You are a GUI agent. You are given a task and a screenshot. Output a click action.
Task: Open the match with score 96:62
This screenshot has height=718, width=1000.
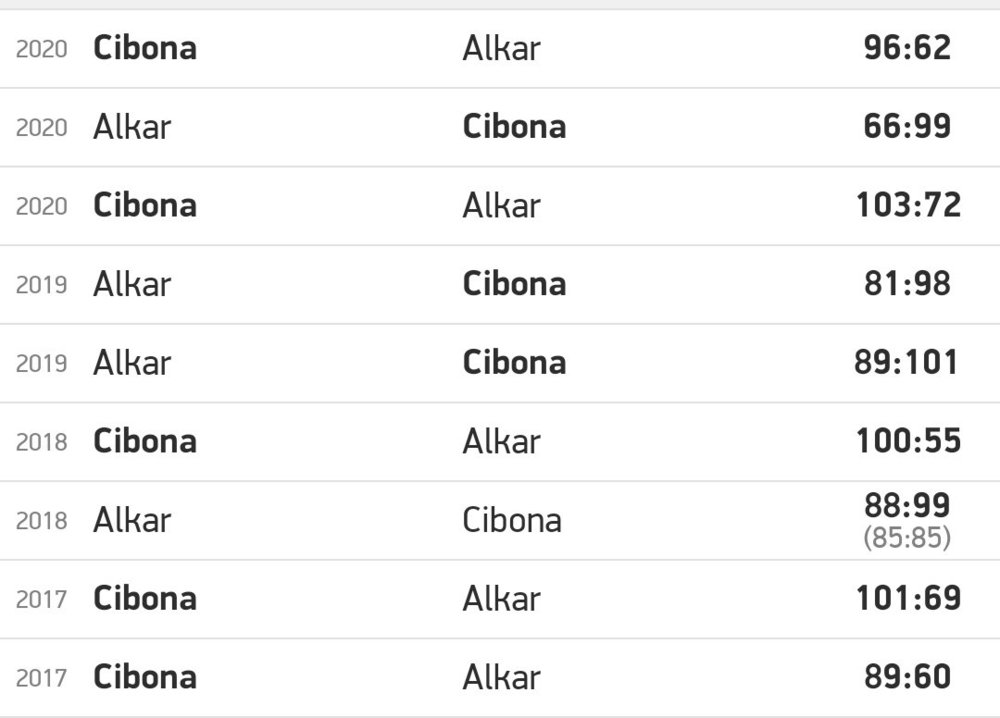(x=907, y=48)
